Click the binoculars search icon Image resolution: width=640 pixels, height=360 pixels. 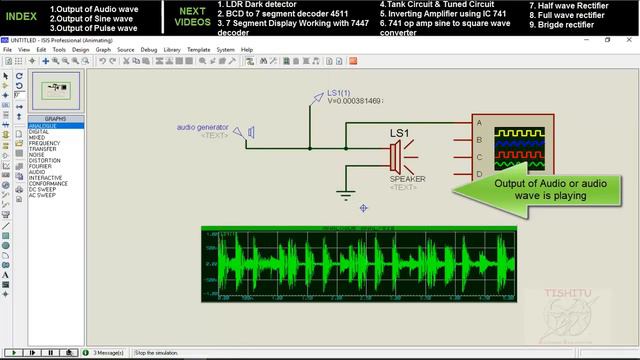(264, 61)
